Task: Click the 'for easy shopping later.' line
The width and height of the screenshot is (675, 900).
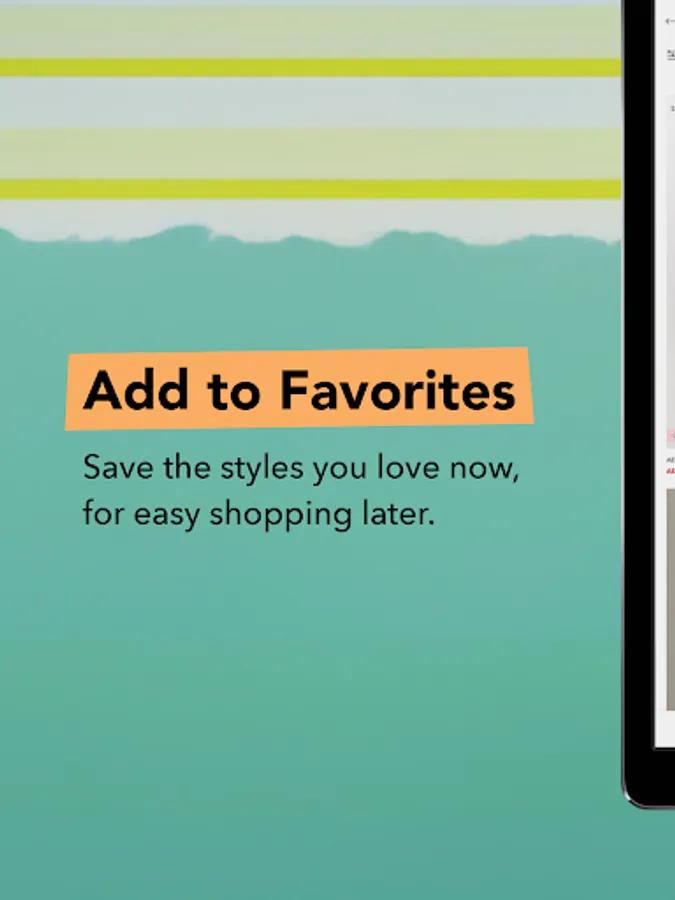Action: point(258,514)
